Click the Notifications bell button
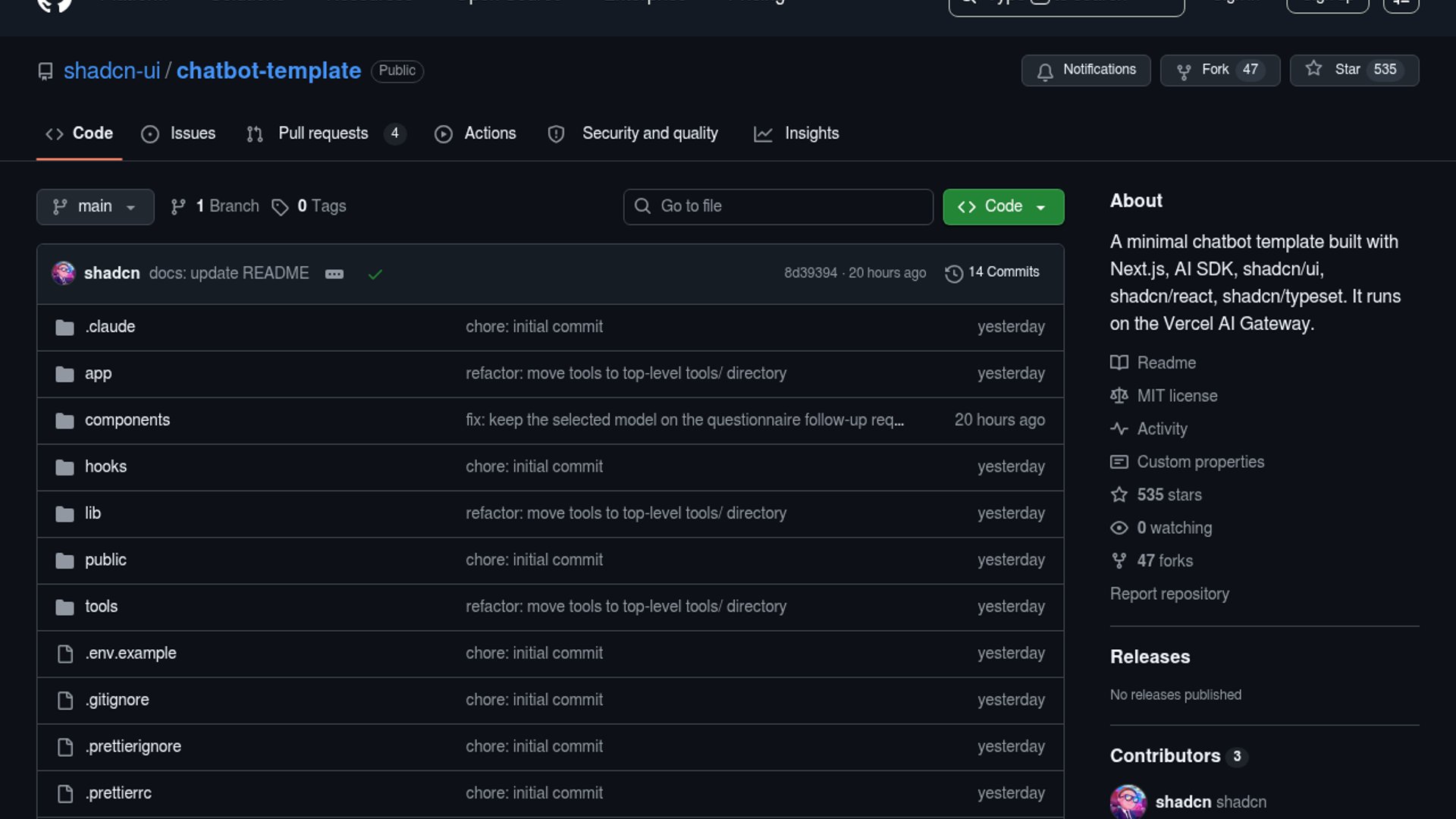The height and width of the screenshot is (819, 1456). coord(1086,71)
